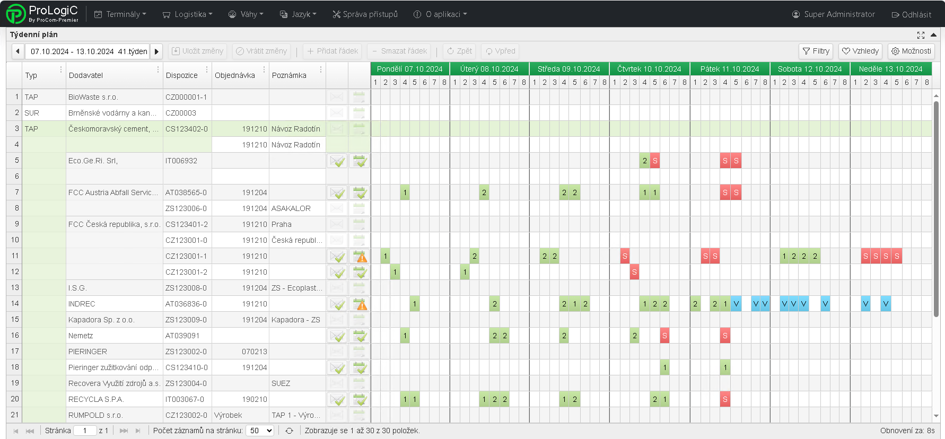Click the red S cell in Nemetz Thursday
The image size is (945, 439).
664,335
